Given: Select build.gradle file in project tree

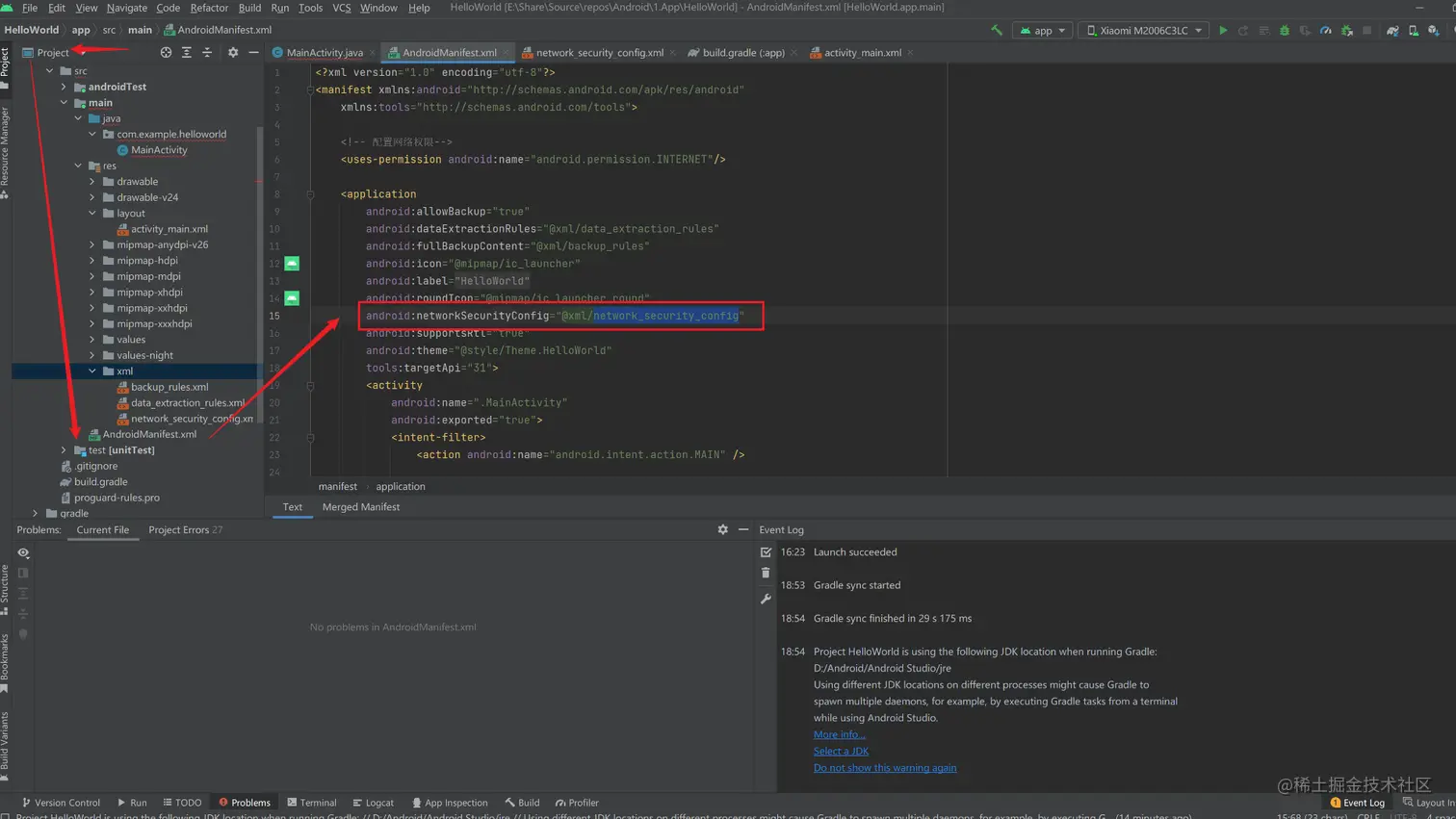Looking at the screenshot, I should 100,482.
